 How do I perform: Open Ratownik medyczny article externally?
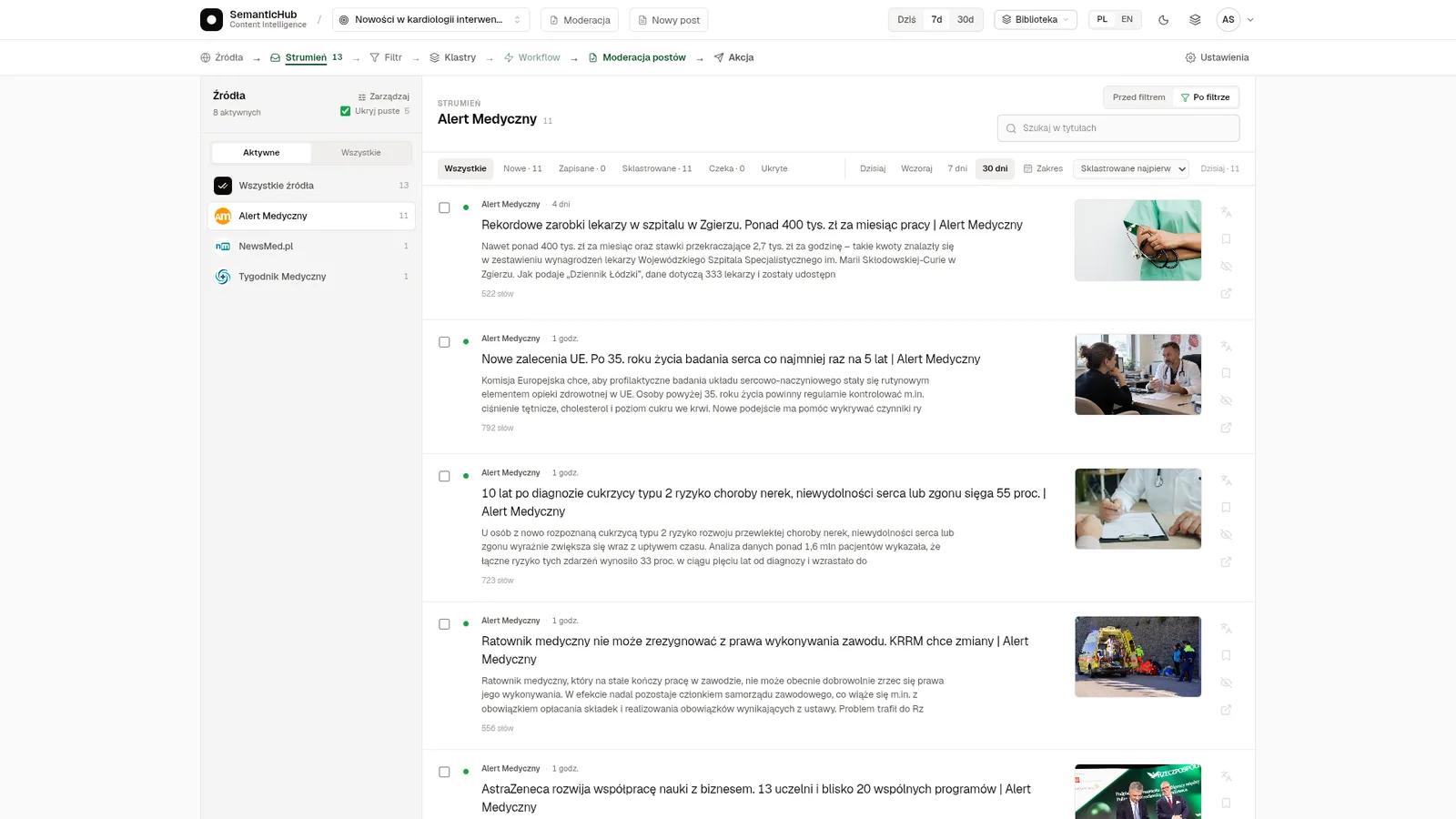click(1226, 710)
